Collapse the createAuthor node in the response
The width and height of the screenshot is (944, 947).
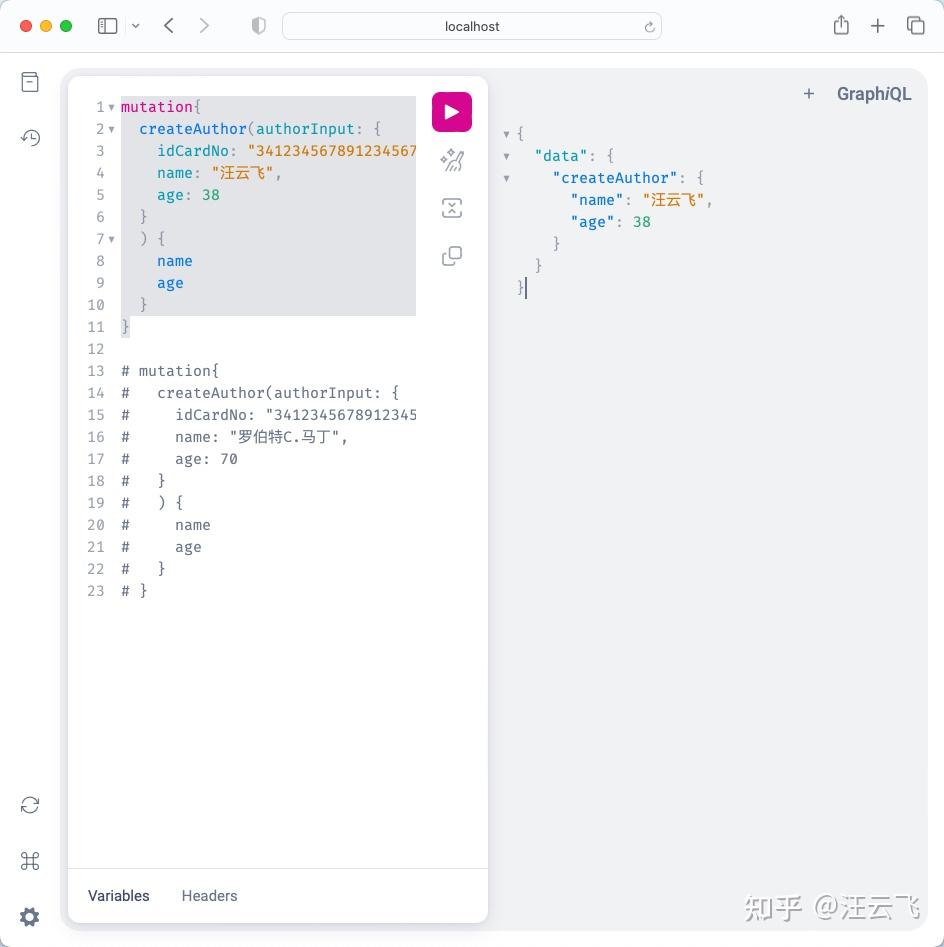(x=506, y=178)
